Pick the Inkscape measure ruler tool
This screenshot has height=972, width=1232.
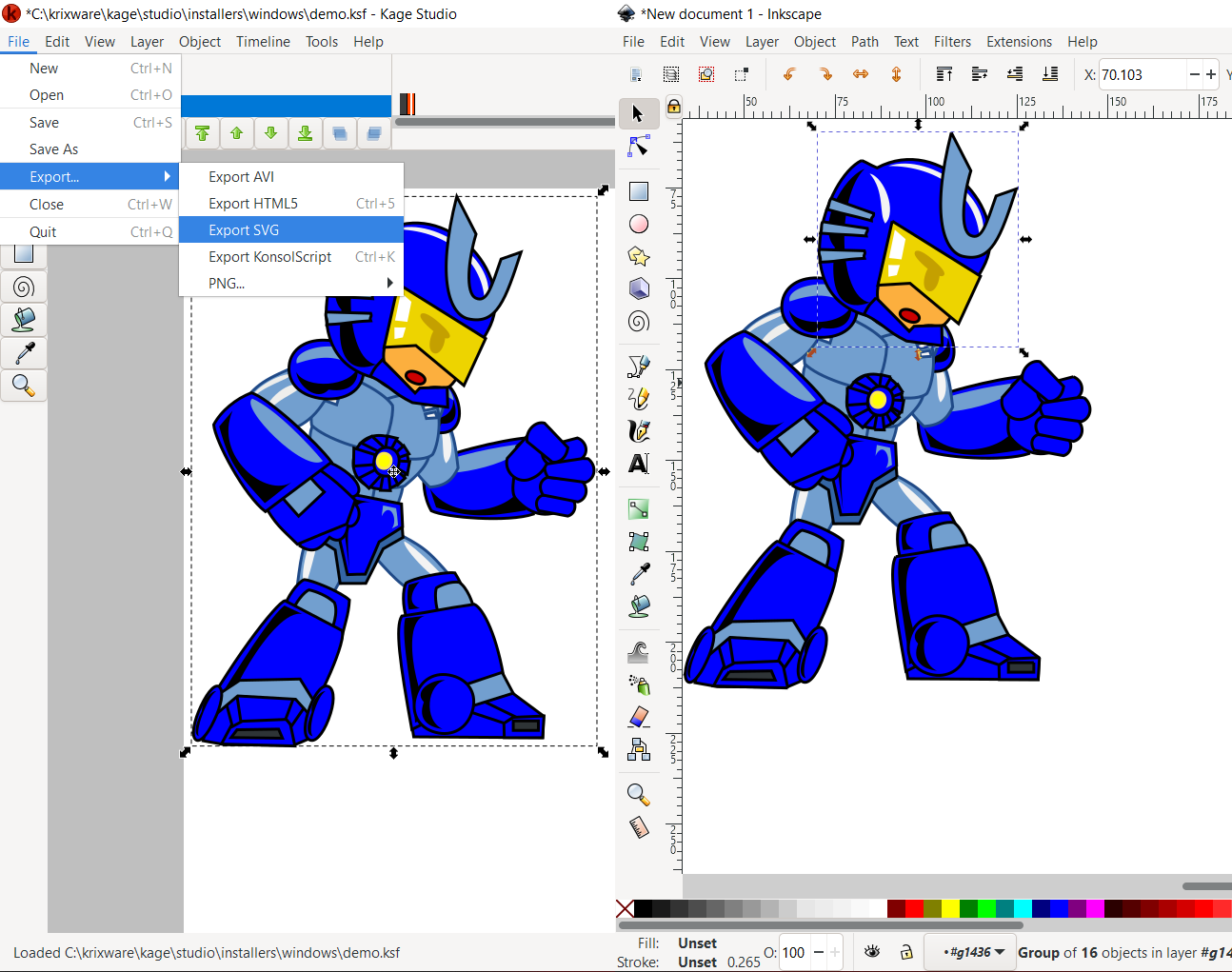coord(639,827)
